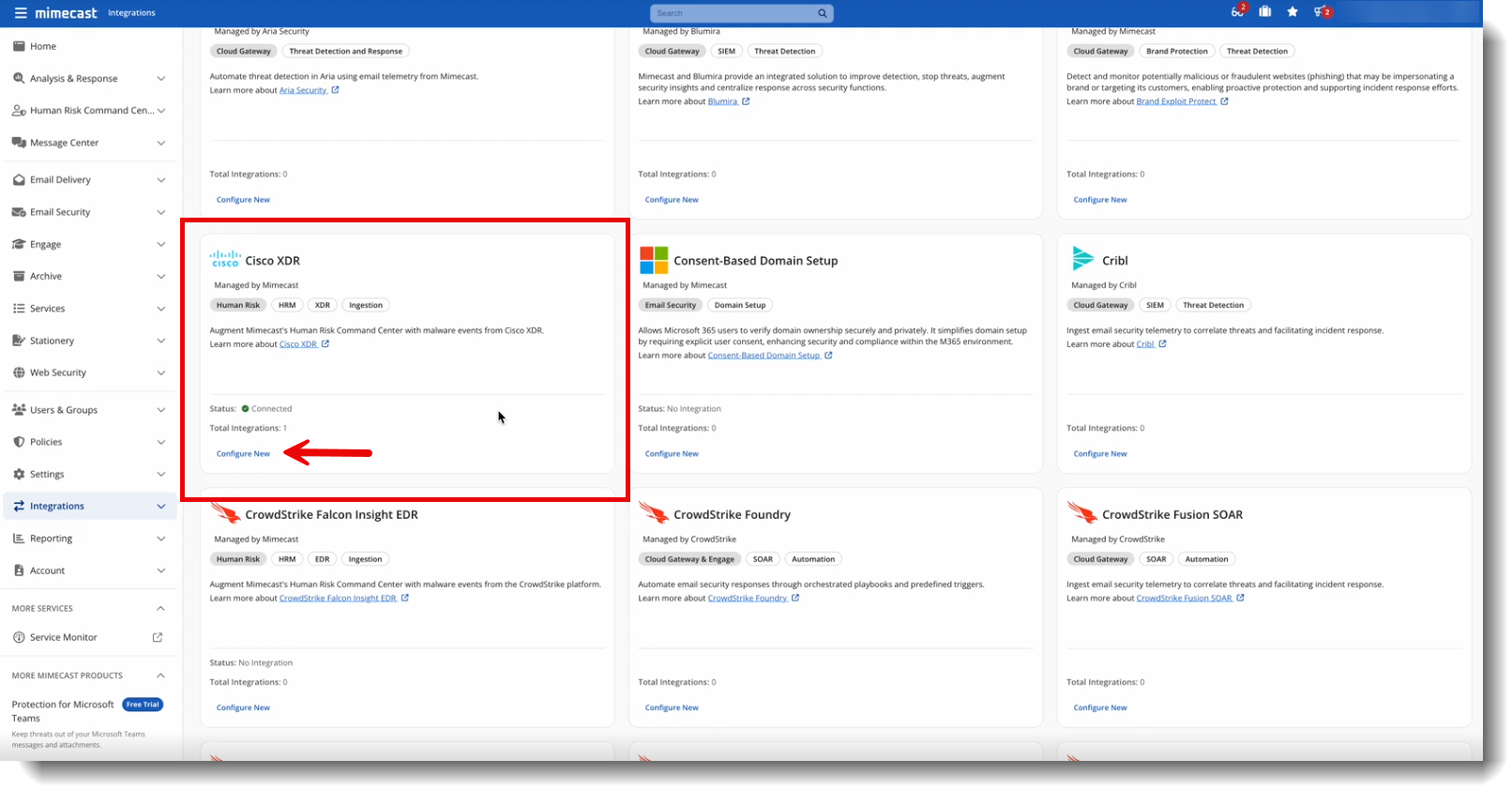1512x790 pixels.
Task: Open the Home menu item
Action: click(43, 46)
